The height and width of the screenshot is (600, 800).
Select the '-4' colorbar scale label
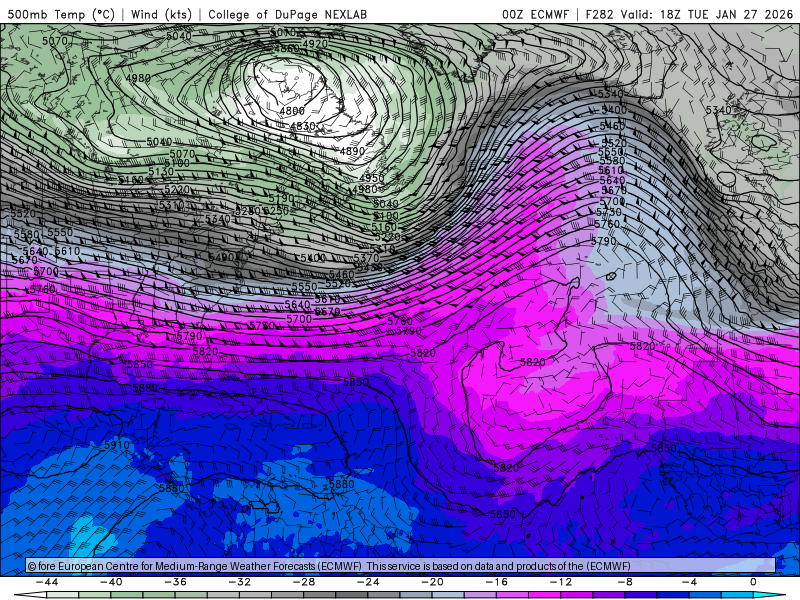pos(690,582)
